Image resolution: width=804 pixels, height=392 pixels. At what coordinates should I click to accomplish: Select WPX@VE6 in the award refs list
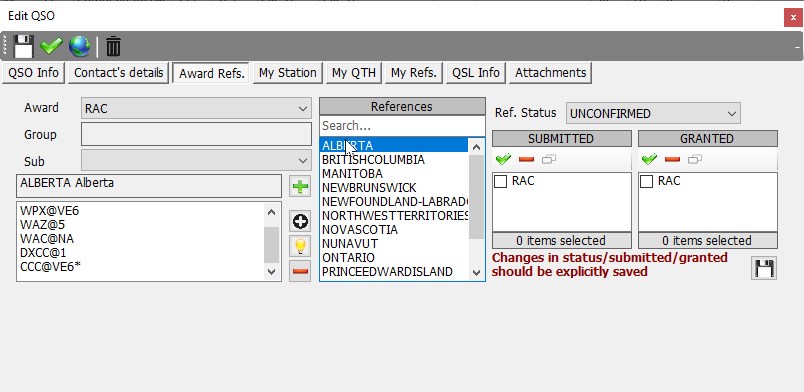(140, 210)
